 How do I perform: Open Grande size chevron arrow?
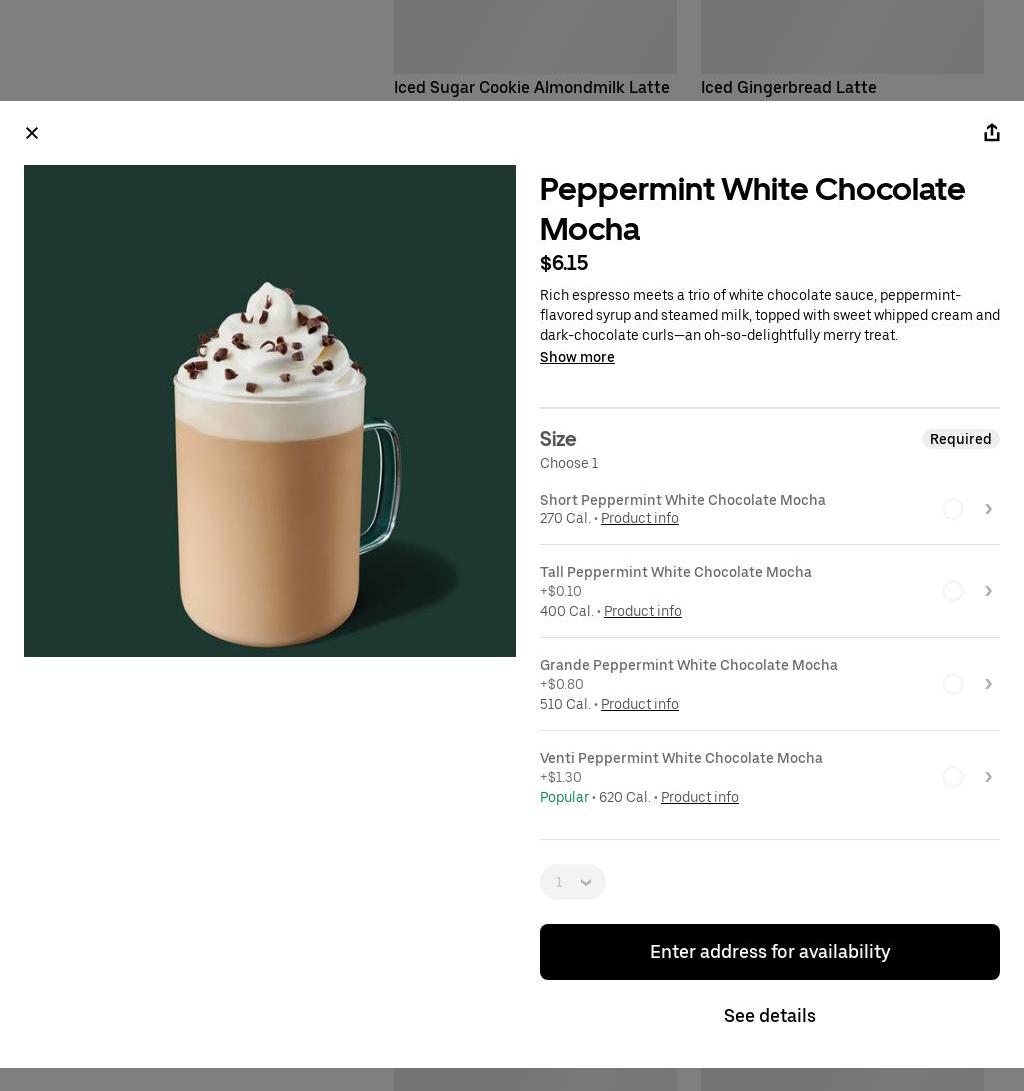[988, 684]
